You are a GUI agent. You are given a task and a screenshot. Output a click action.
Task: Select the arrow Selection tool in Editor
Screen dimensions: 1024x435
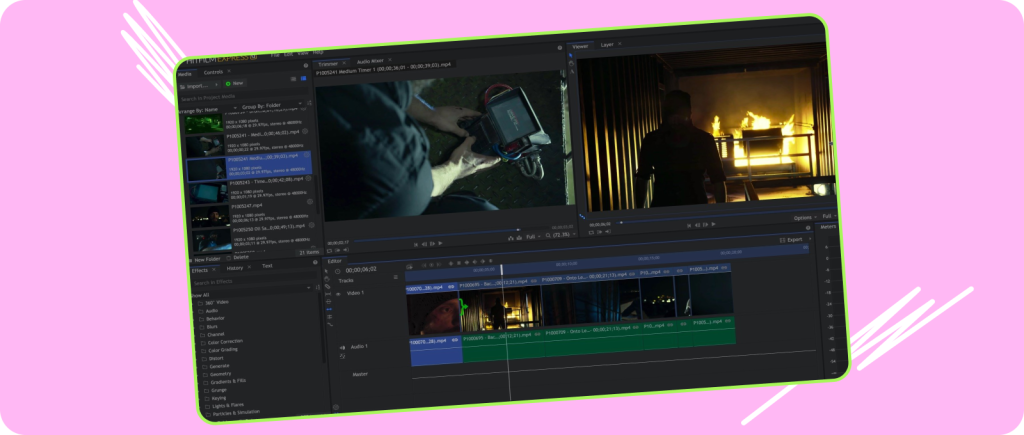(327, 270)
